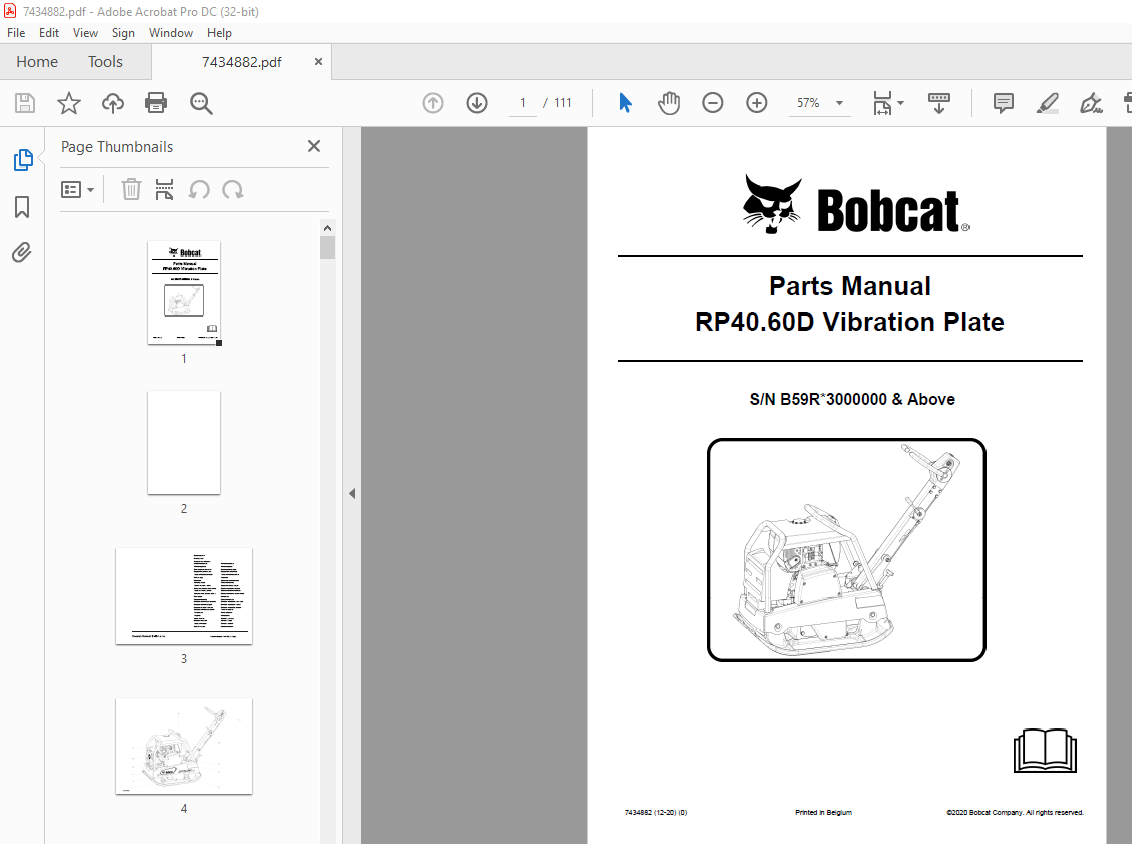Rotate page clockwise
1132x844 pixels.
[x=232, y=190]
